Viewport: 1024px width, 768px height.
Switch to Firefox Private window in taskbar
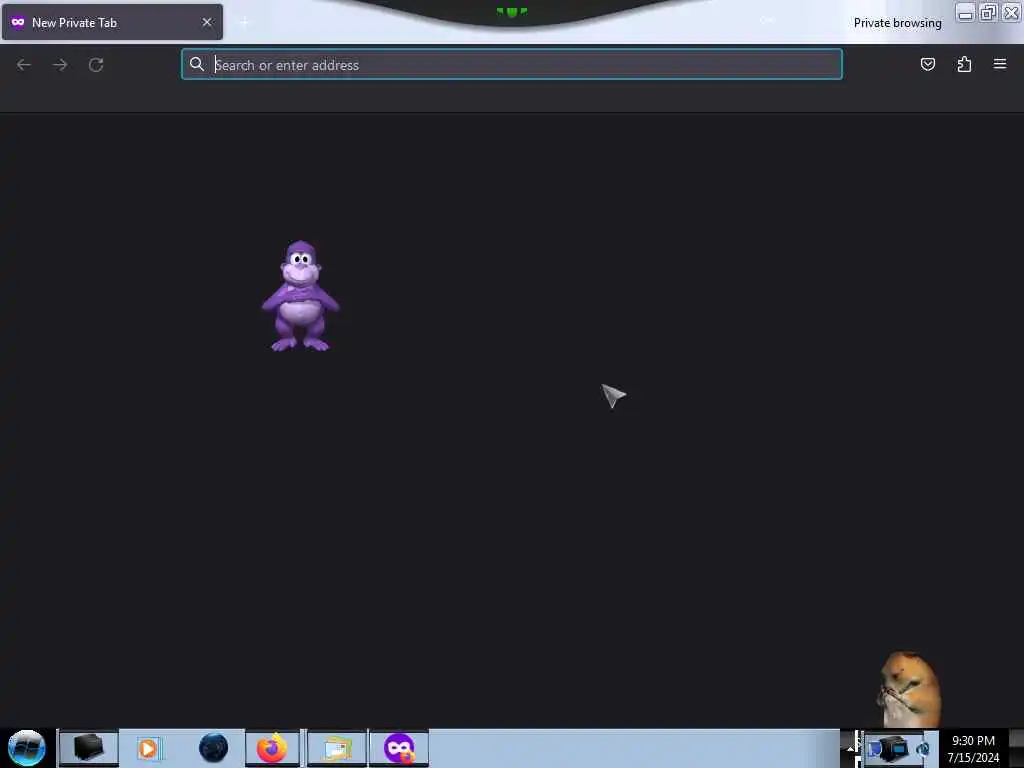(399, 748)
